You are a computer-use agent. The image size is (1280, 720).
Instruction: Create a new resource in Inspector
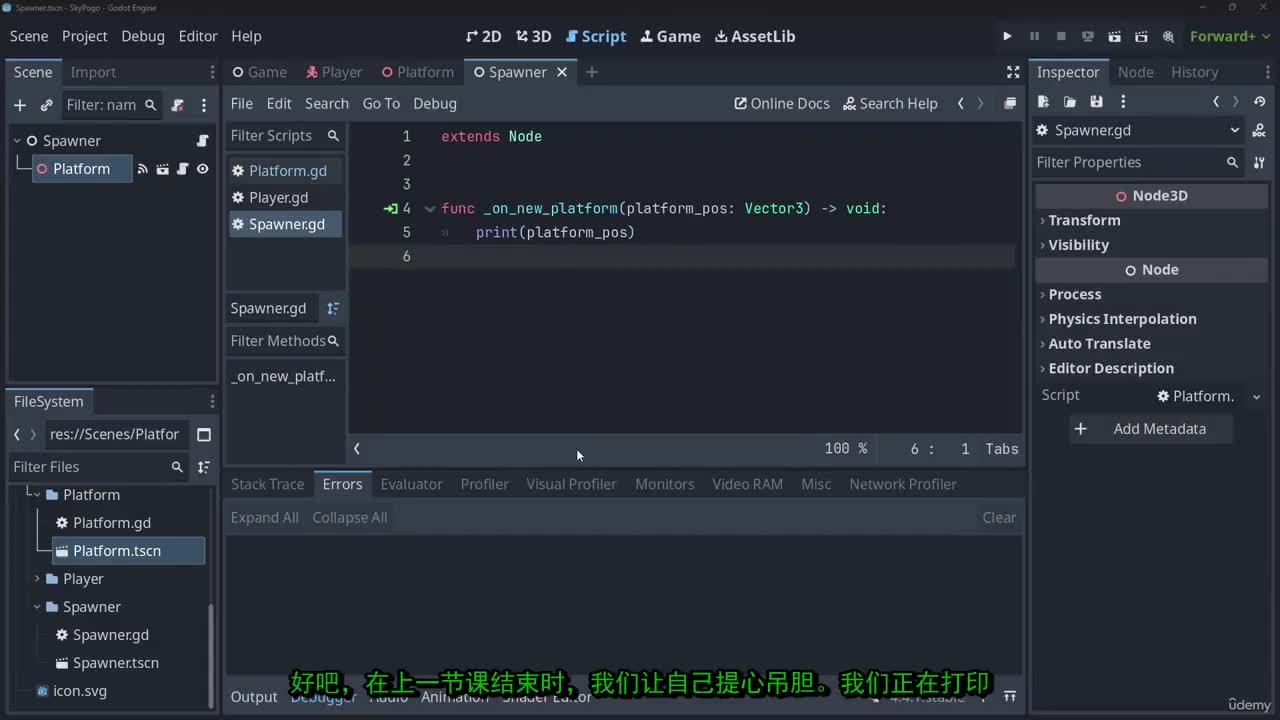[1043, 101]
